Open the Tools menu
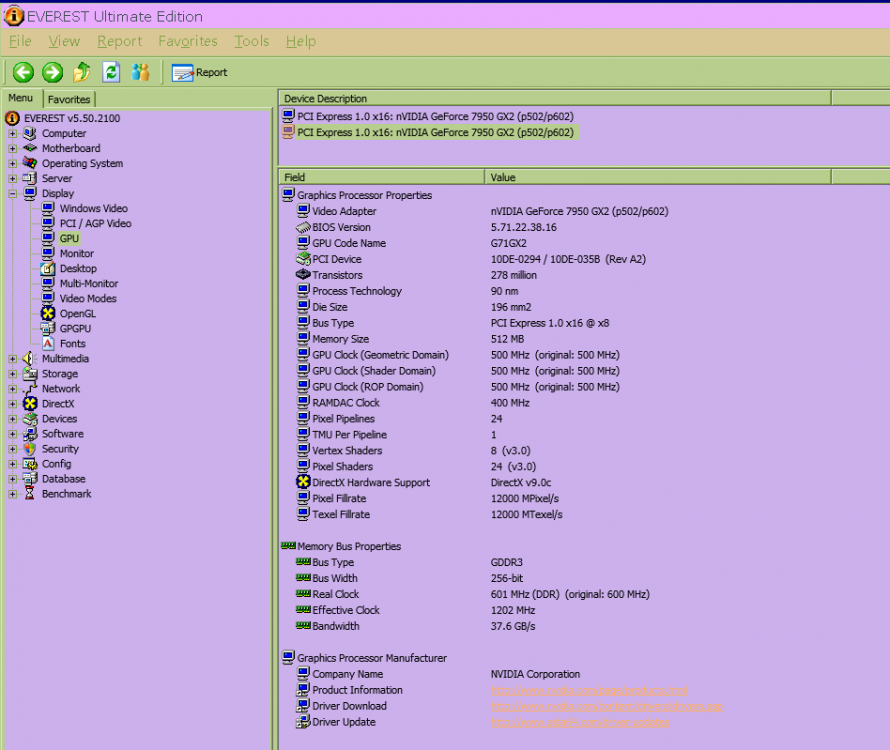The height and width of the screenshot is (750, 890). [251, 41]
